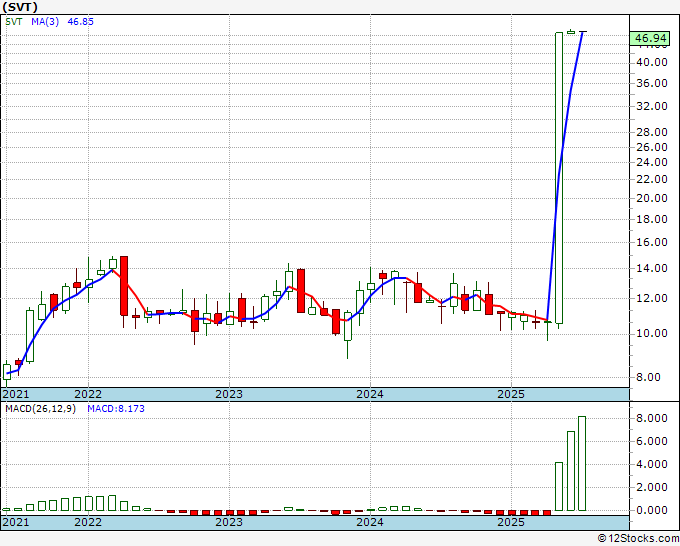Click the MA(3) indicator label

(x=45, y=22)
